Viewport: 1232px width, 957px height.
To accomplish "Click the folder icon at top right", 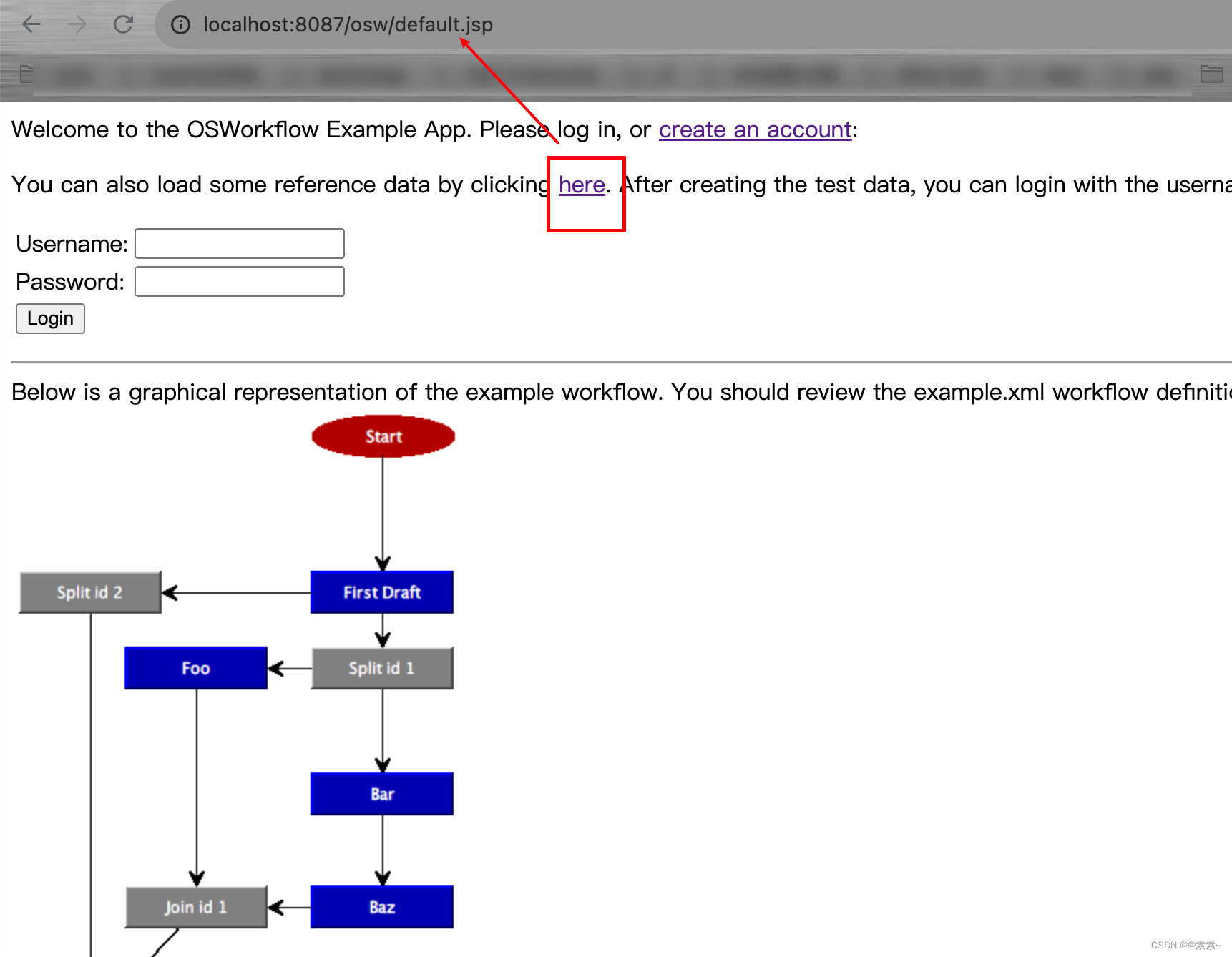I will [1213, 74].
